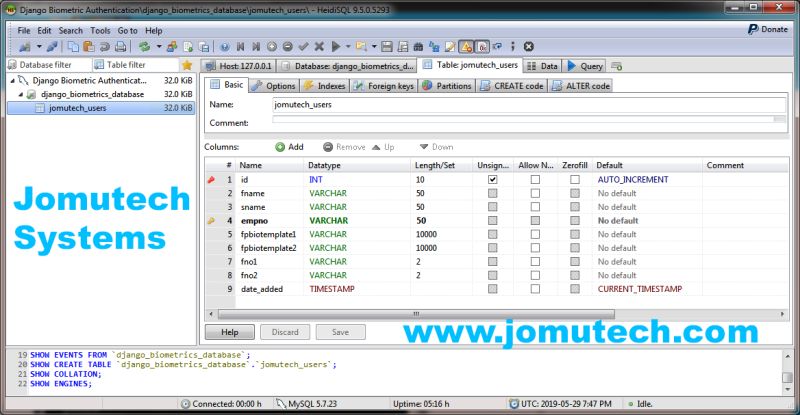The height and width of the screenshot is (415, 800).
Task: Toggle Allow NULL for the date_added column
Action: coord(535,289)
